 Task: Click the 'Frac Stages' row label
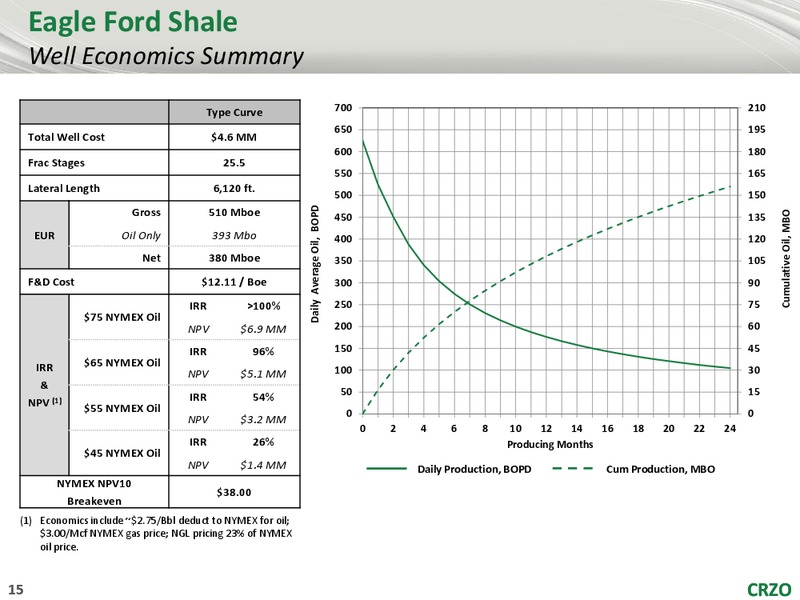56,163
